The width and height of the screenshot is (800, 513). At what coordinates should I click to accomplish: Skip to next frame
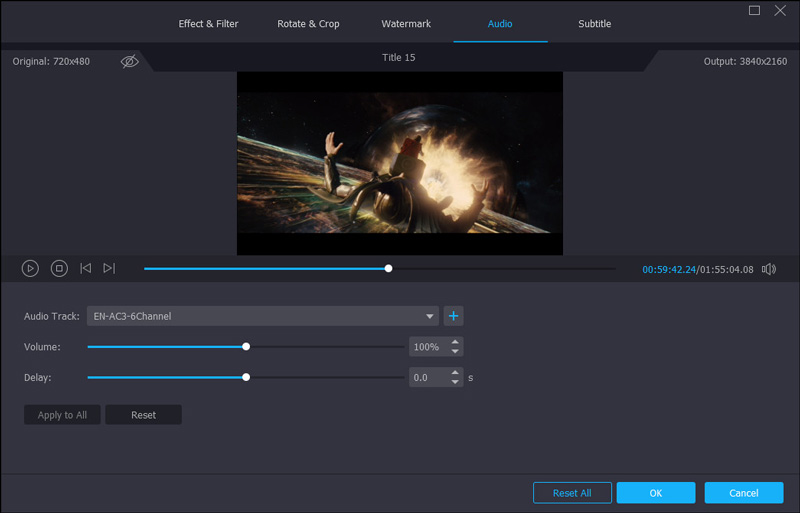click(109, 268)
